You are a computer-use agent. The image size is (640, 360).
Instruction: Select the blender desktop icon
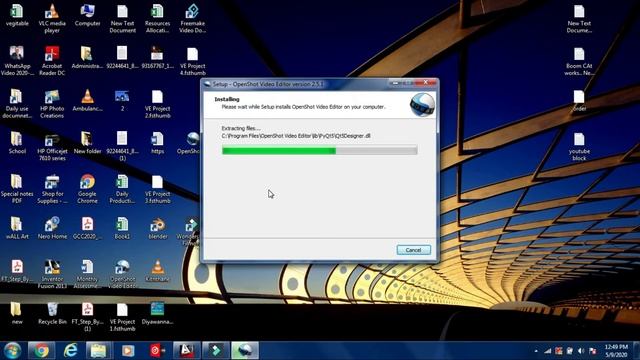click(158, 228)
